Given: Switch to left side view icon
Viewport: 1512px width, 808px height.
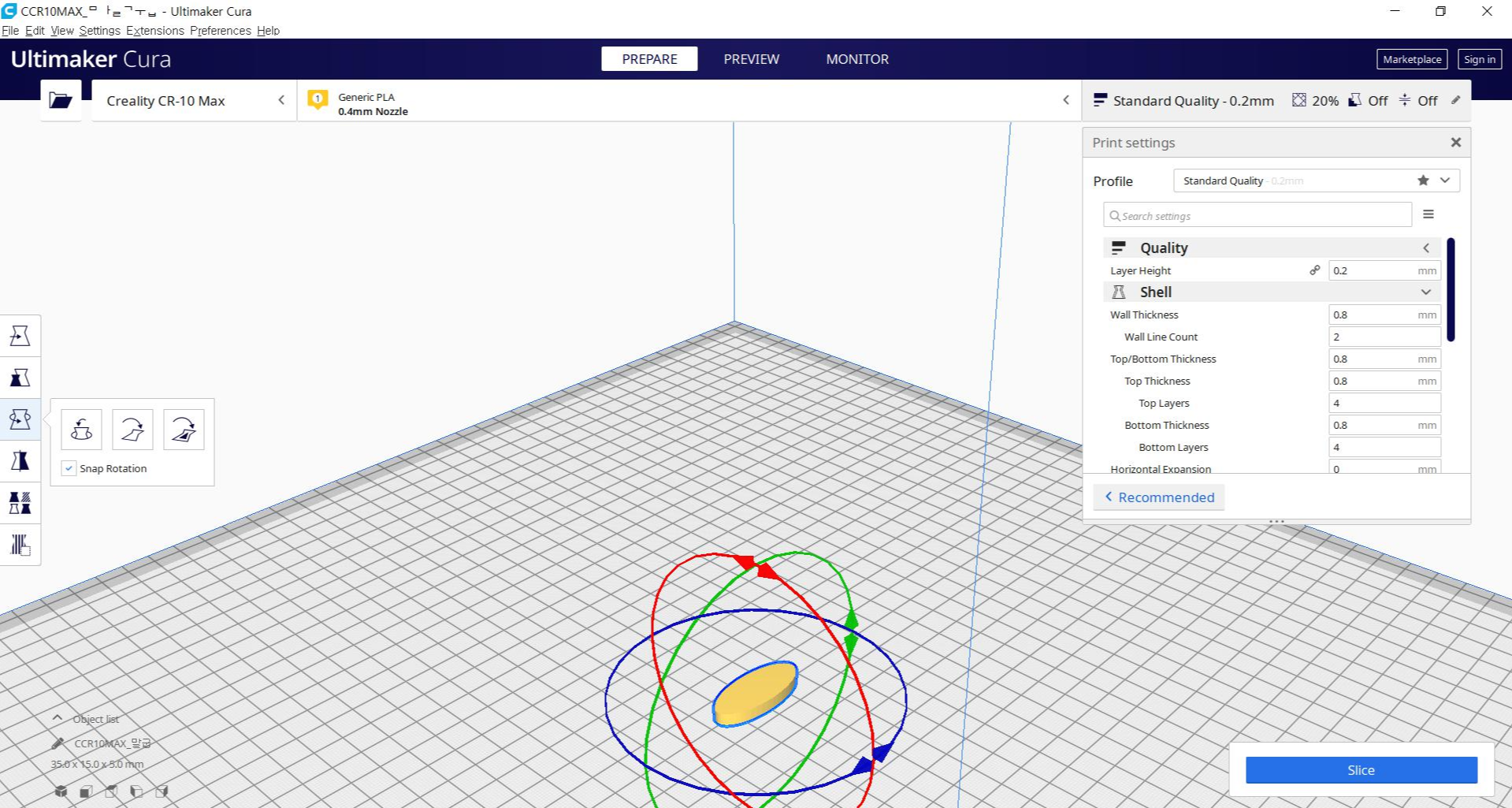Looking at the screenshot, I should (x=137, y=791).
